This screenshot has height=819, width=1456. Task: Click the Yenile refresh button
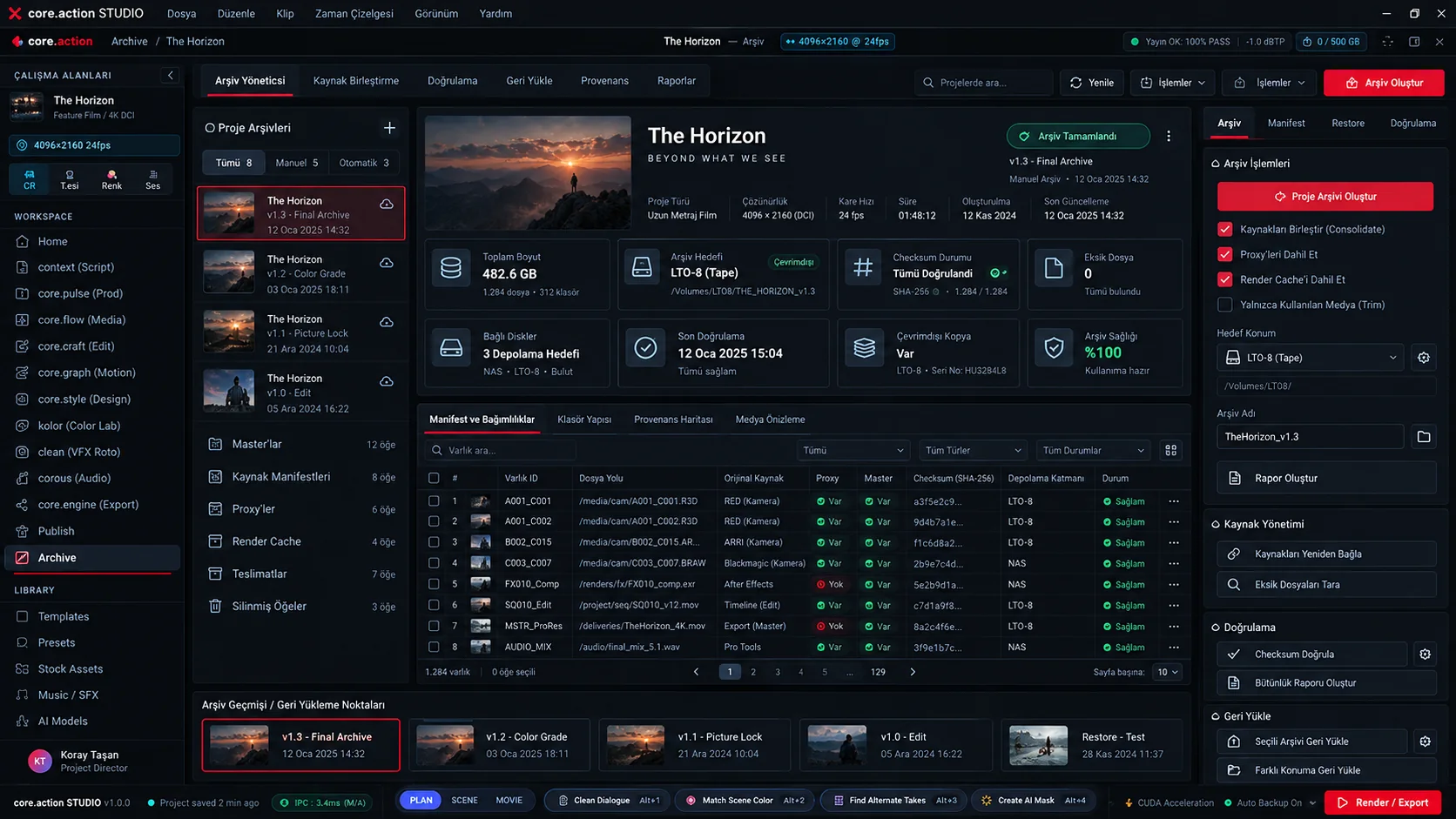pyautogui.click(x=1091, y=83)
